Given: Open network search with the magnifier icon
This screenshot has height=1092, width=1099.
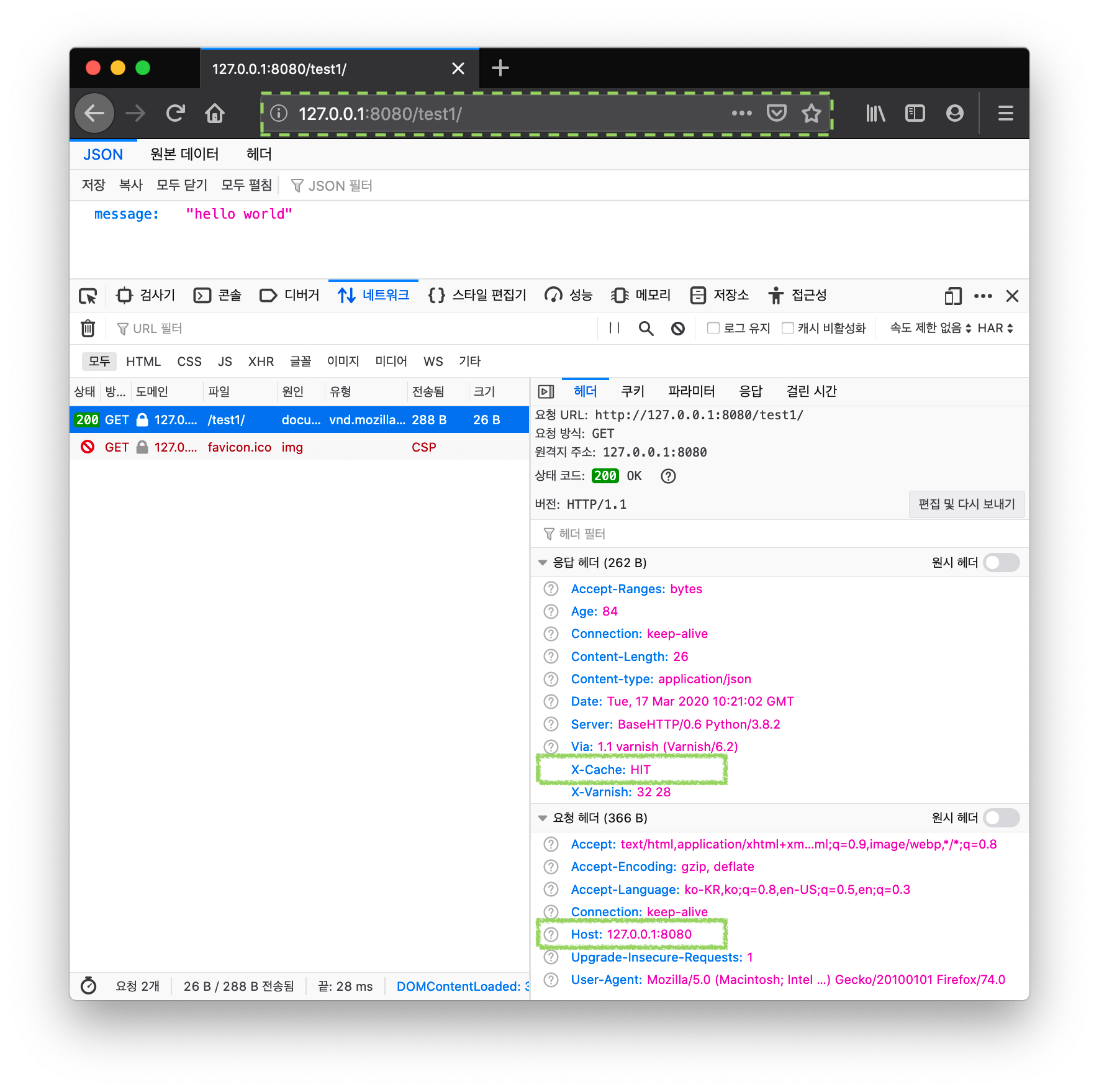Looking at the screenshot, I should [646, 328].
